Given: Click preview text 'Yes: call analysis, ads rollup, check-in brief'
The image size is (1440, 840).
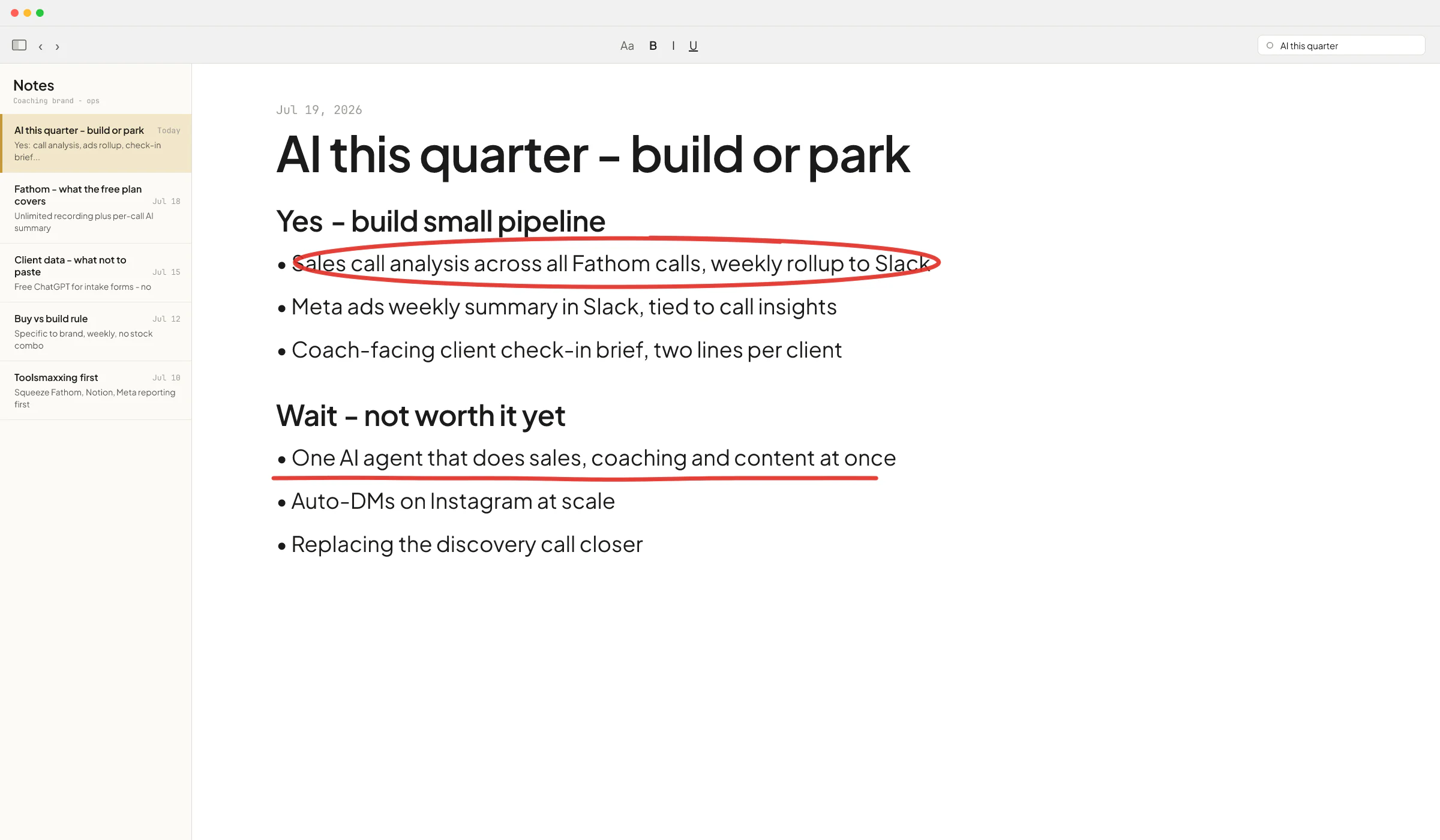Looking at the screenshot, I should (x=88, y=151).
